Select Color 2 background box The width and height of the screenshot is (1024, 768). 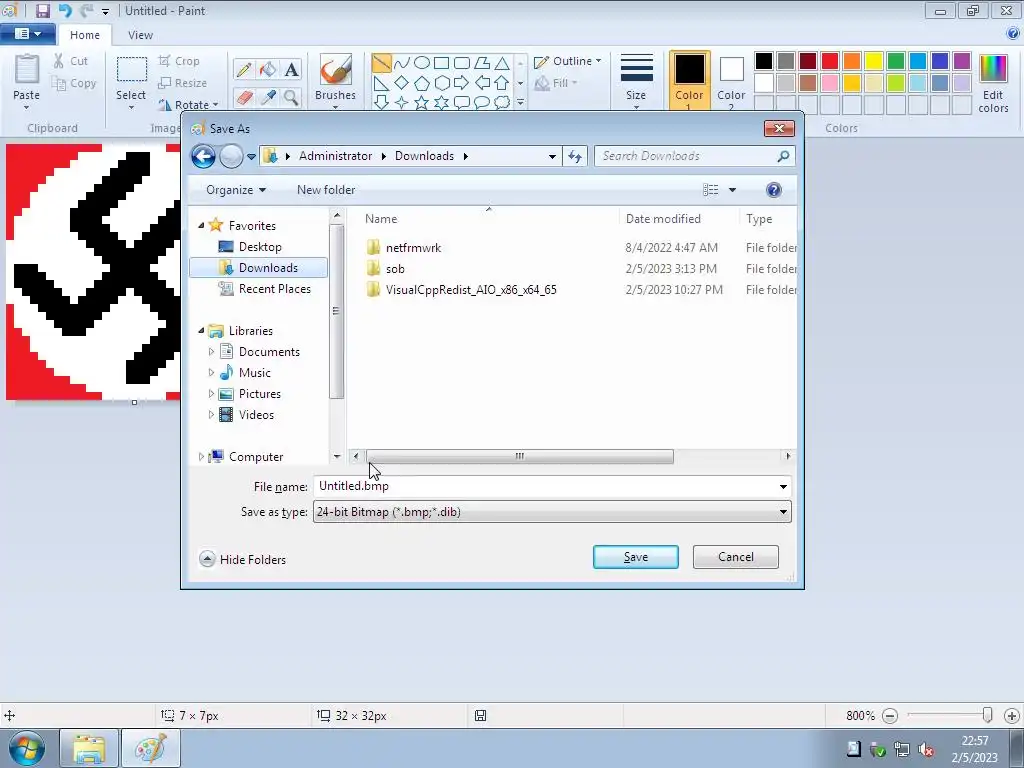coord(731,80)
